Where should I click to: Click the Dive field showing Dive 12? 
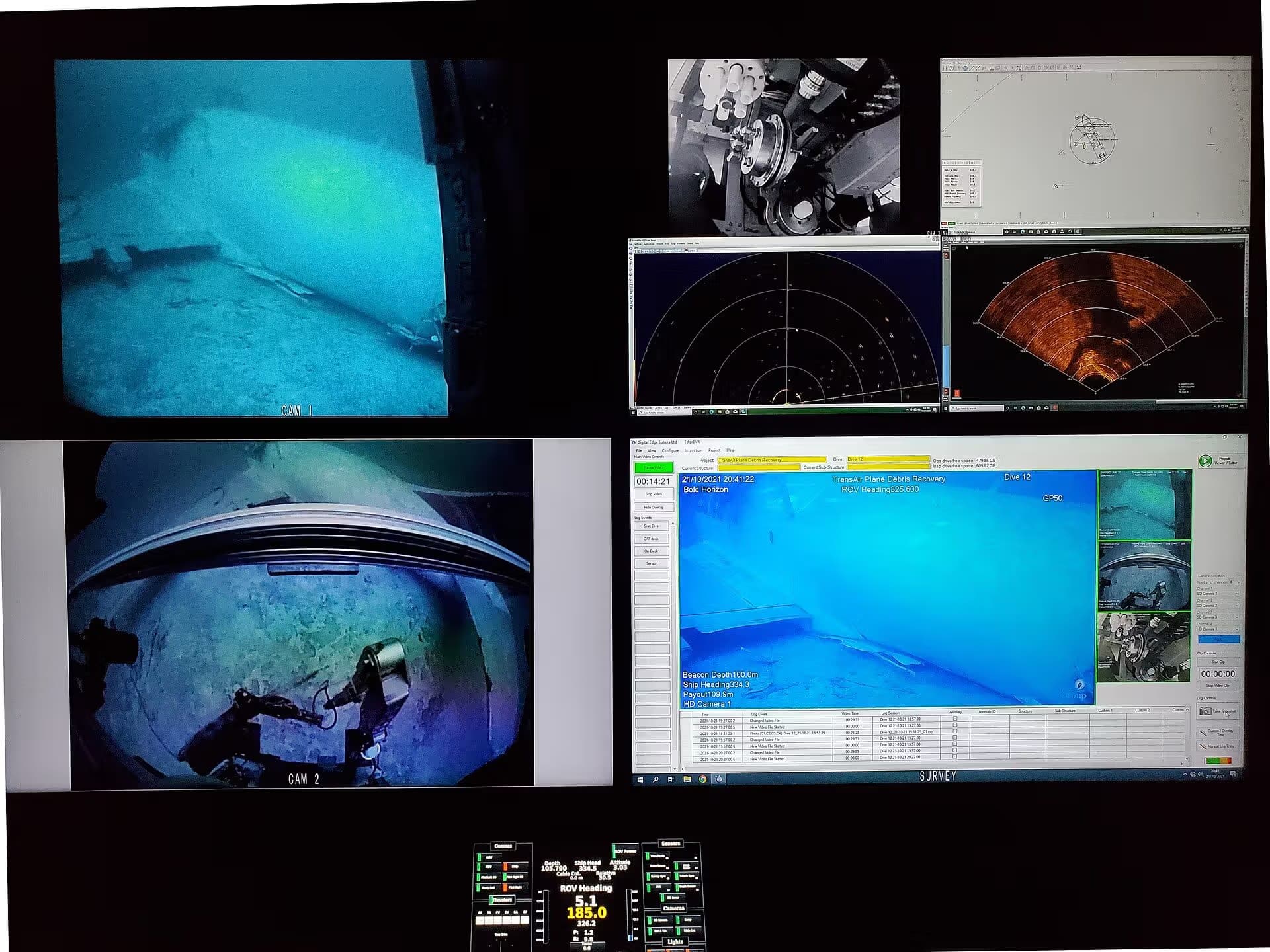pos(888,459)
